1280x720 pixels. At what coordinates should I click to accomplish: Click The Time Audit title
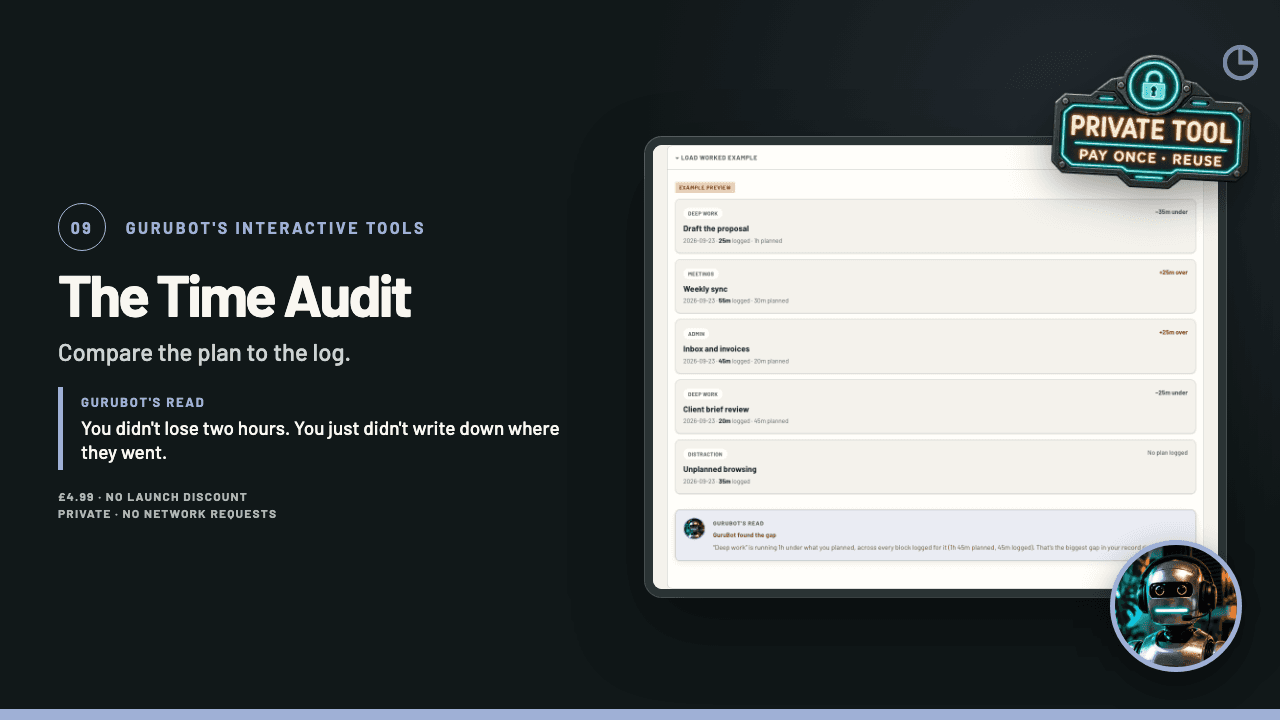click(x=235, y=296)
